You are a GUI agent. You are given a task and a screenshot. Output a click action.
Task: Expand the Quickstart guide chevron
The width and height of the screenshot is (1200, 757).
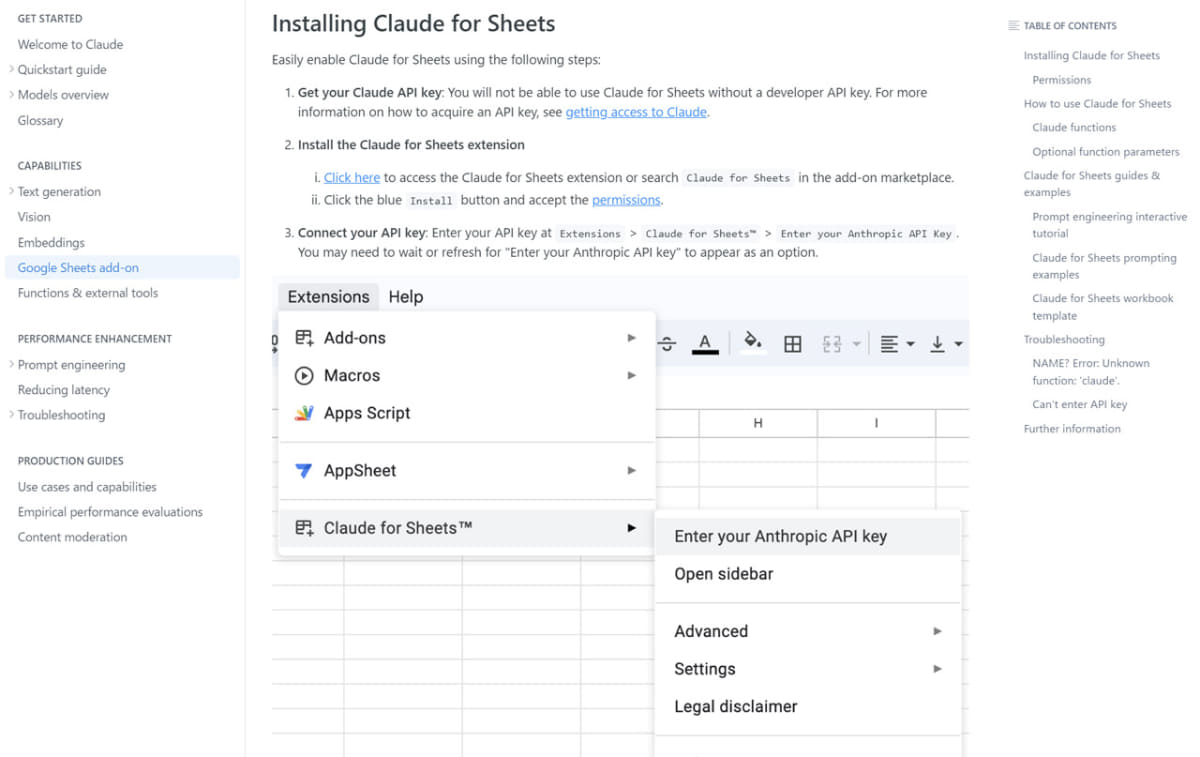click(x=11, y=69)
